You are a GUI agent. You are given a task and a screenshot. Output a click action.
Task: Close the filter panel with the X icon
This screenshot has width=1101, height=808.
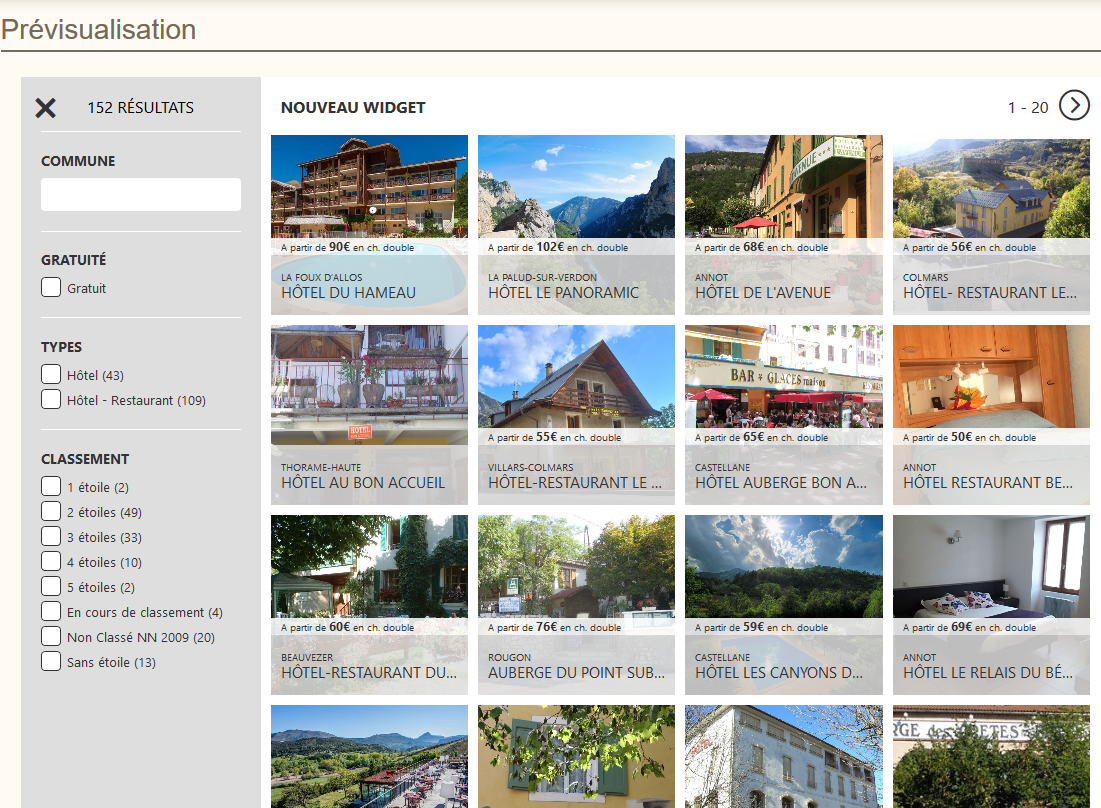point(46,107)
